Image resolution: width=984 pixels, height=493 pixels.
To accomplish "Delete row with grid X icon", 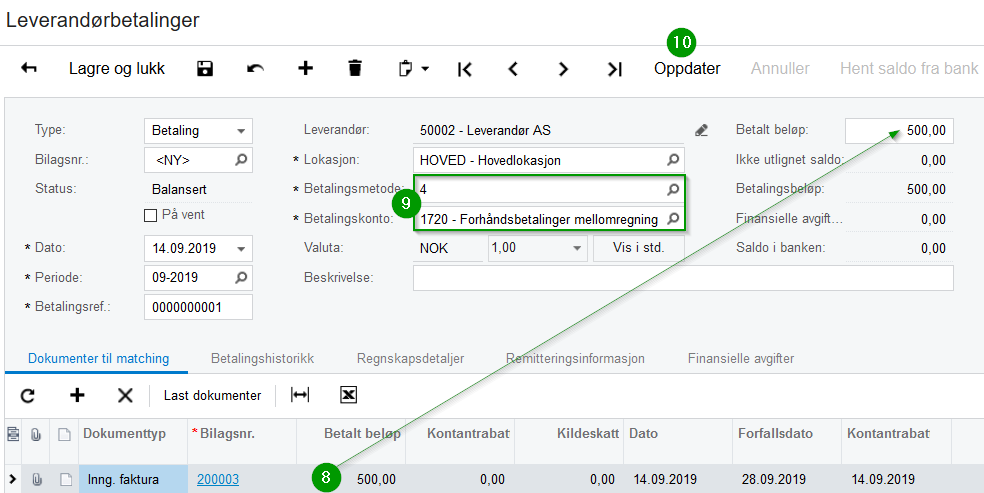I will 126,395.
